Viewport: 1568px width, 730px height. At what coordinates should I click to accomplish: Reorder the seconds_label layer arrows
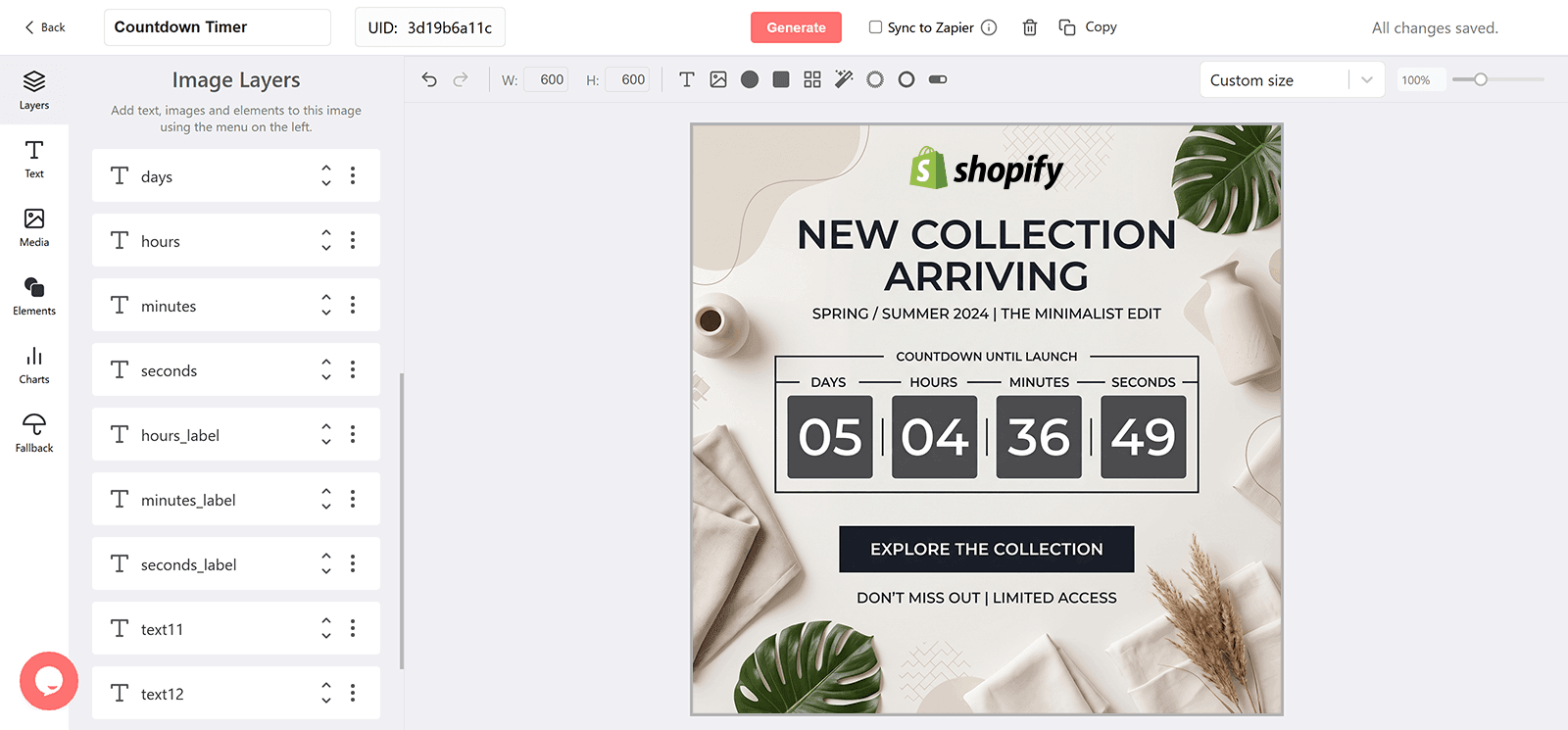[326, 563]
